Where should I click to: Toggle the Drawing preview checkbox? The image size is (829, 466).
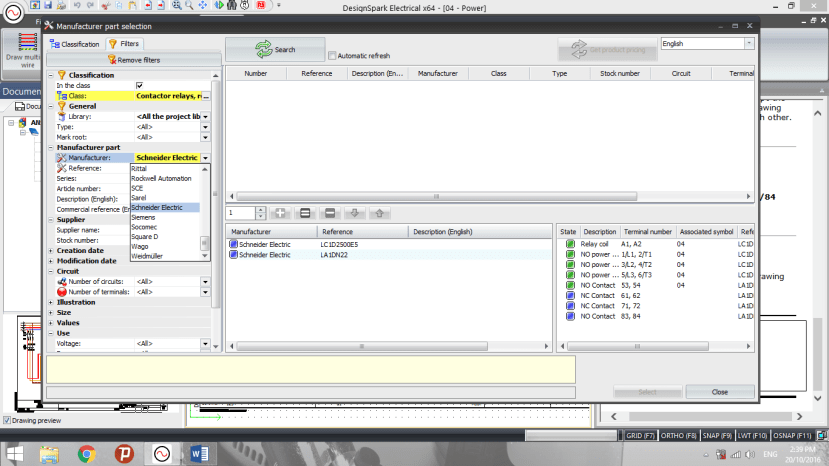click(7, 421)
